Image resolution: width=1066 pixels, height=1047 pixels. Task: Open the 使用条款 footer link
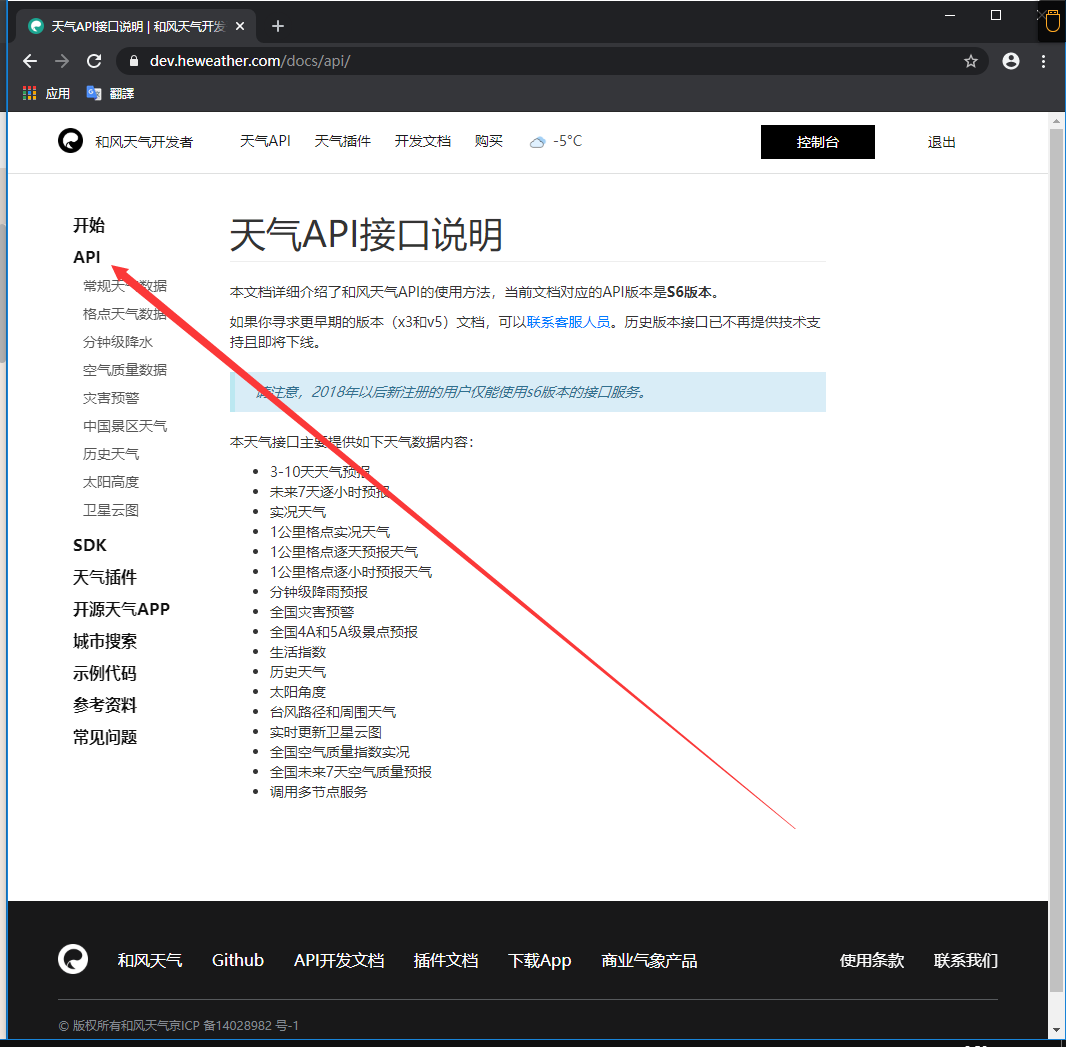(872, 960)
